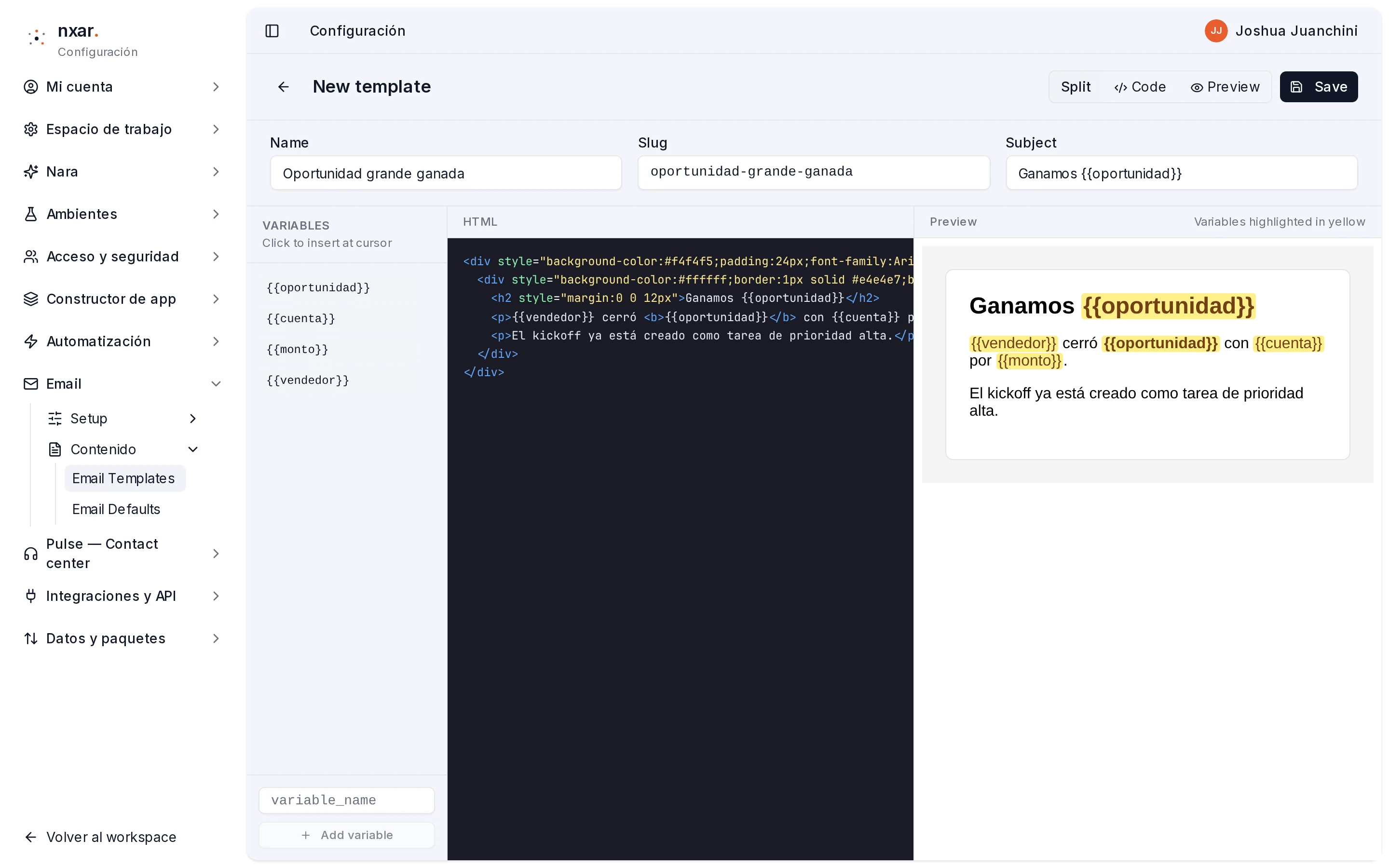The image size is (1389, 868).
Task: Expand the Nara section chevron
Action: point(216,172)
